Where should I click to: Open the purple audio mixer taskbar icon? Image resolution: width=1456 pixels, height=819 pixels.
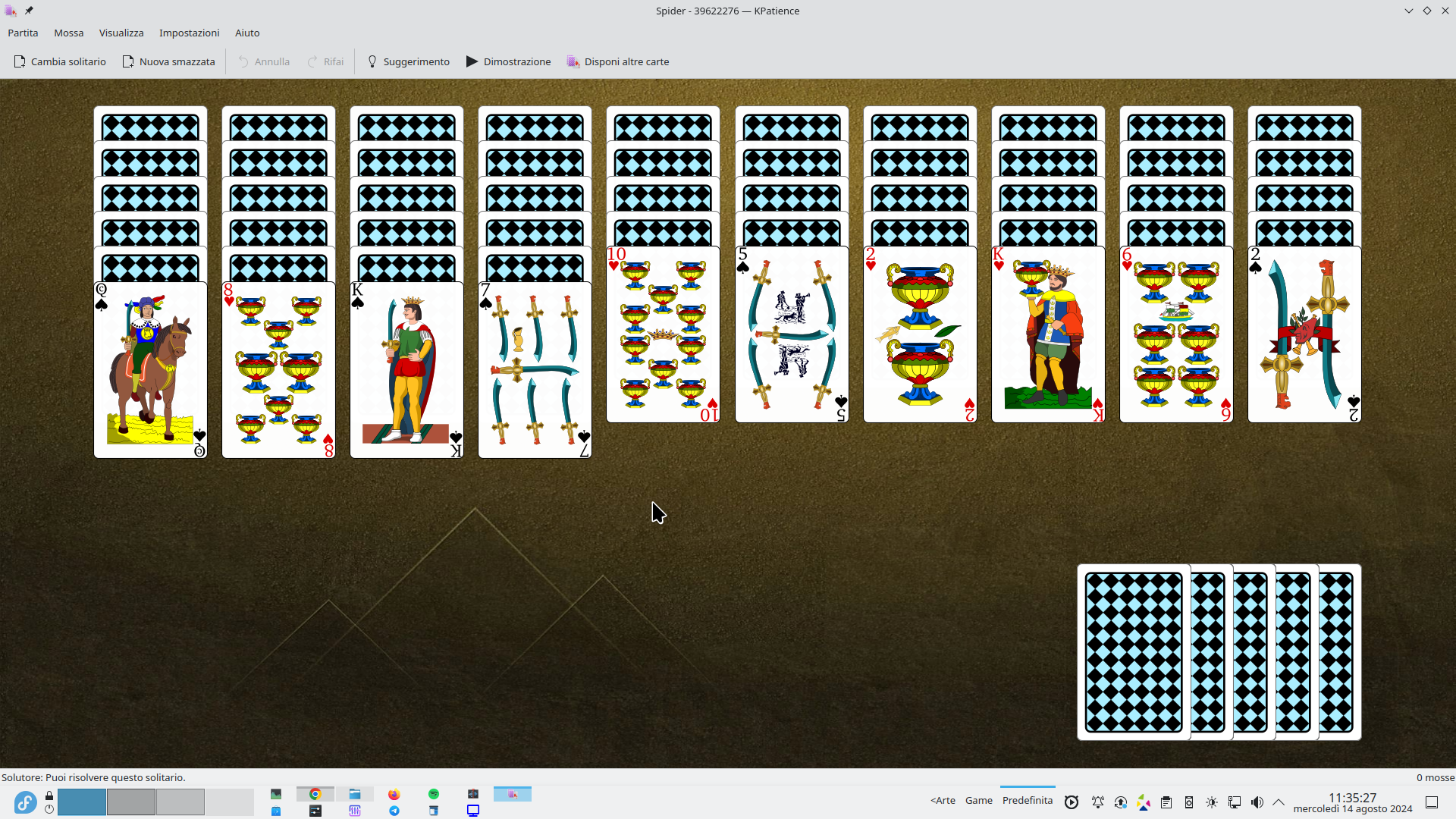355,811
